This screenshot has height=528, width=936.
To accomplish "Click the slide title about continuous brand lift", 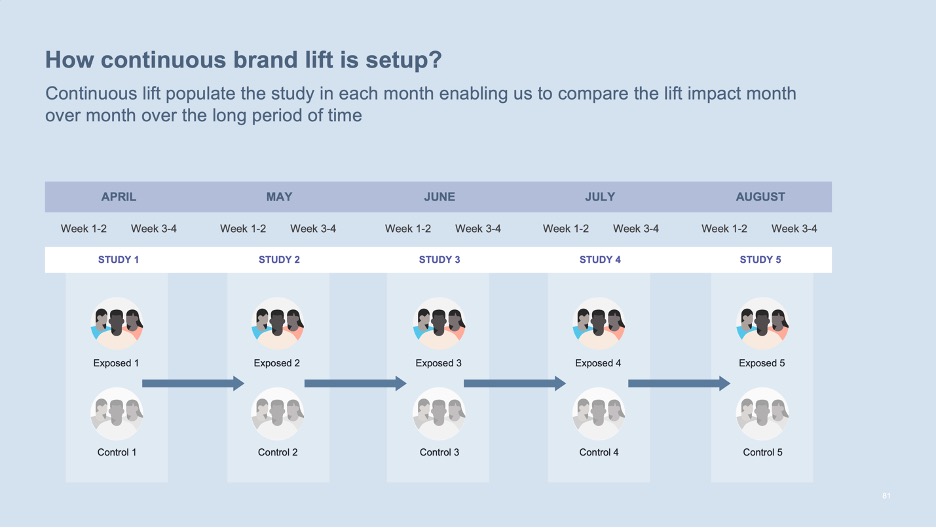I will pyautogui.click(x=244, y=60).
